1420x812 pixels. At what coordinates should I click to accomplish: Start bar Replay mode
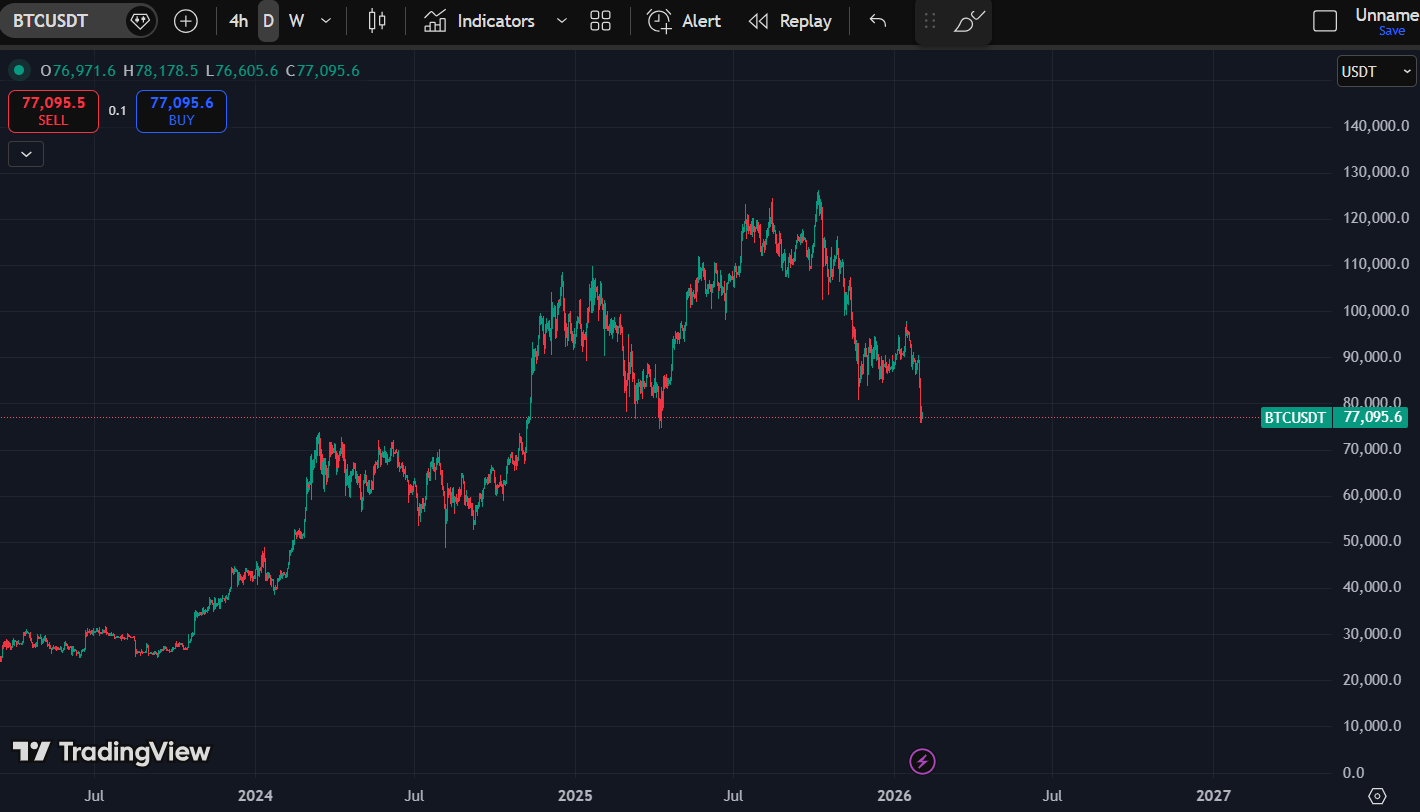pyautogui.click(x=790, y=21)
